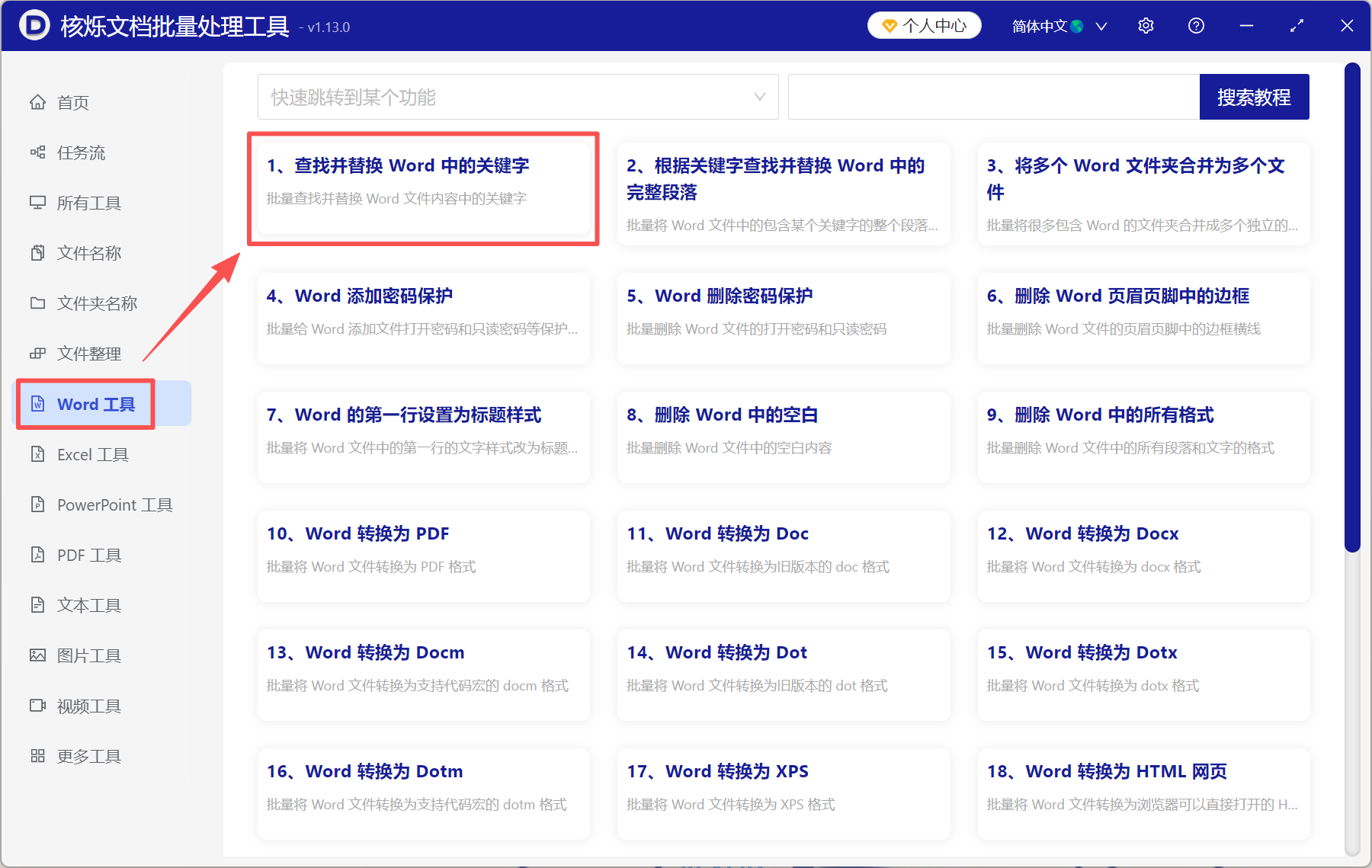Open 个人中心 in the top bar

(924, 25)
